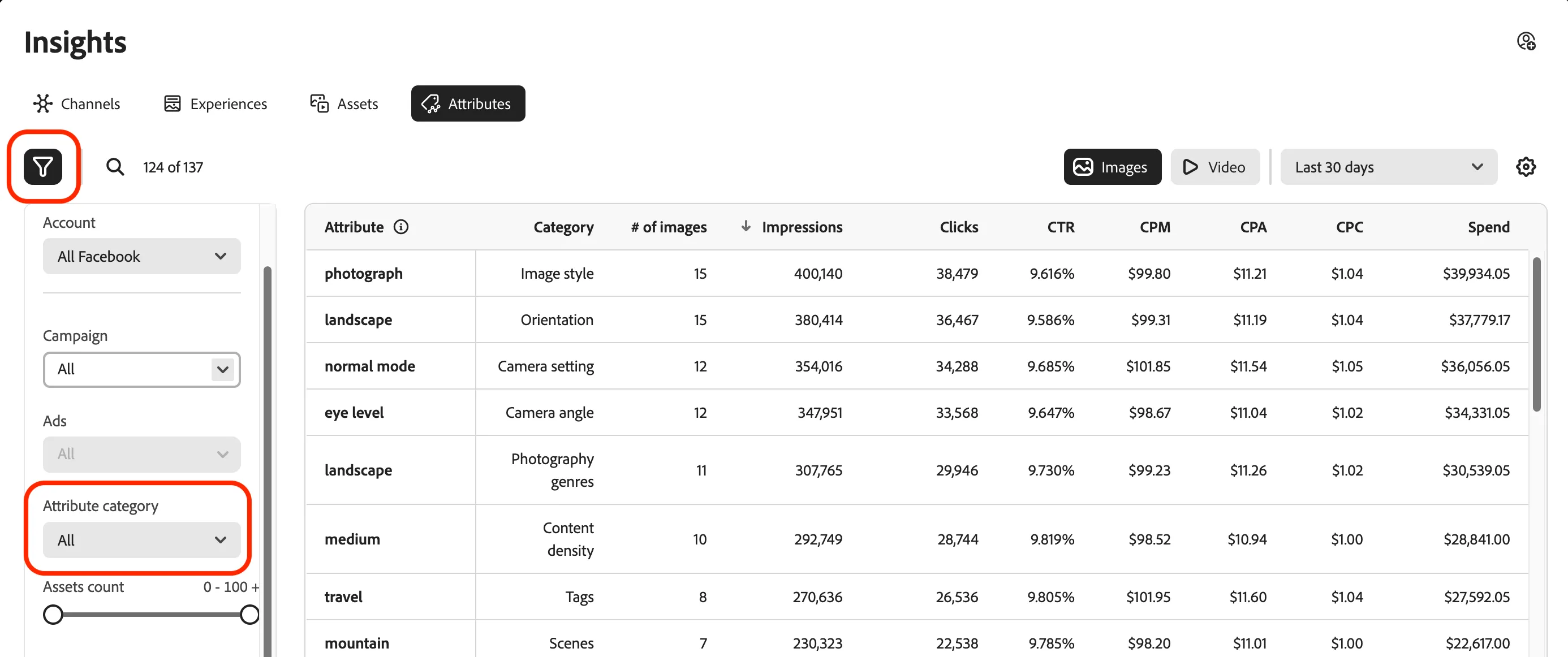Open the Account All Facebook dropdown
Image resolution: width=1568 pixels, height=657 pixels.
pos(142,256)
